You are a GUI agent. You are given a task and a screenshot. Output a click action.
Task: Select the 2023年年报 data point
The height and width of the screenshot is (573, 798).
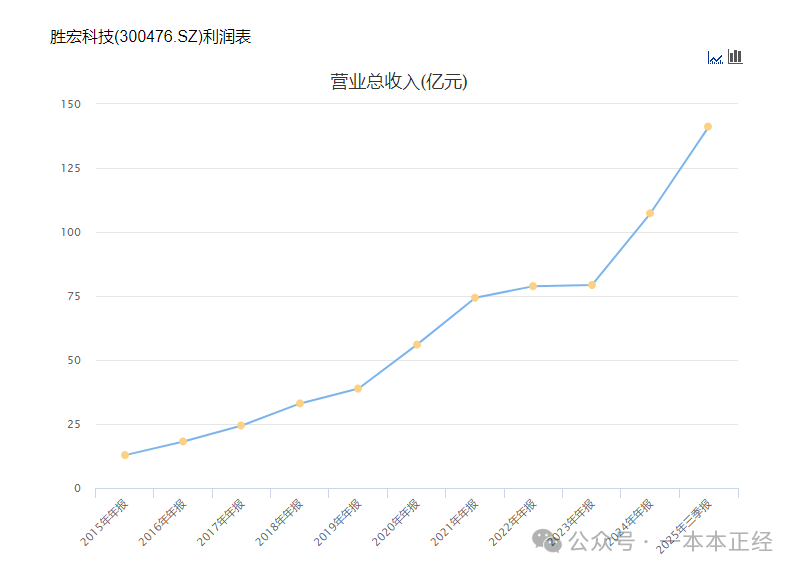[x=592, y=285]
